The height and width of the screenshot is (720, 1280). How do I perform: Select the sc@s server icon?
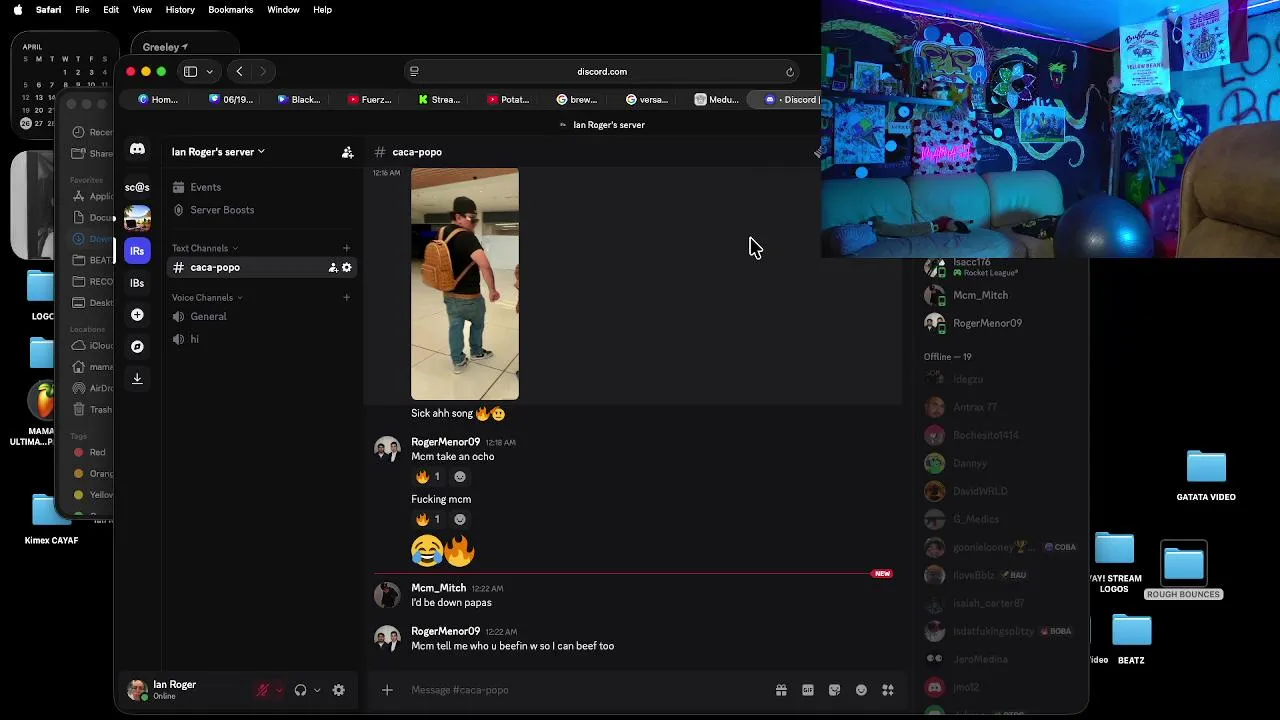tap(137, 187)
